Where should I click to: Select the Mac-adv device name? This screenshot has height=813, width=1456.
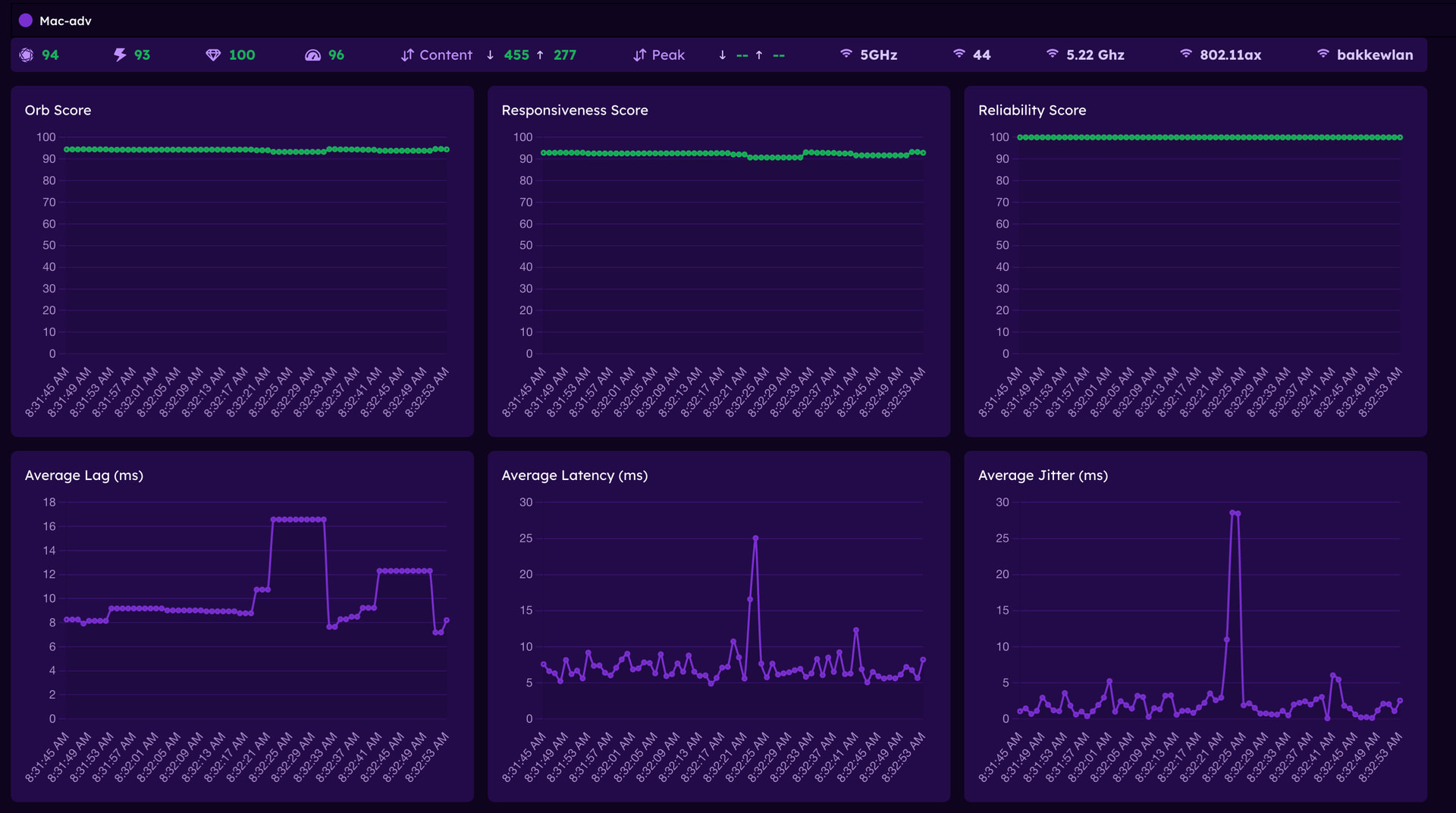pos(65,21)
